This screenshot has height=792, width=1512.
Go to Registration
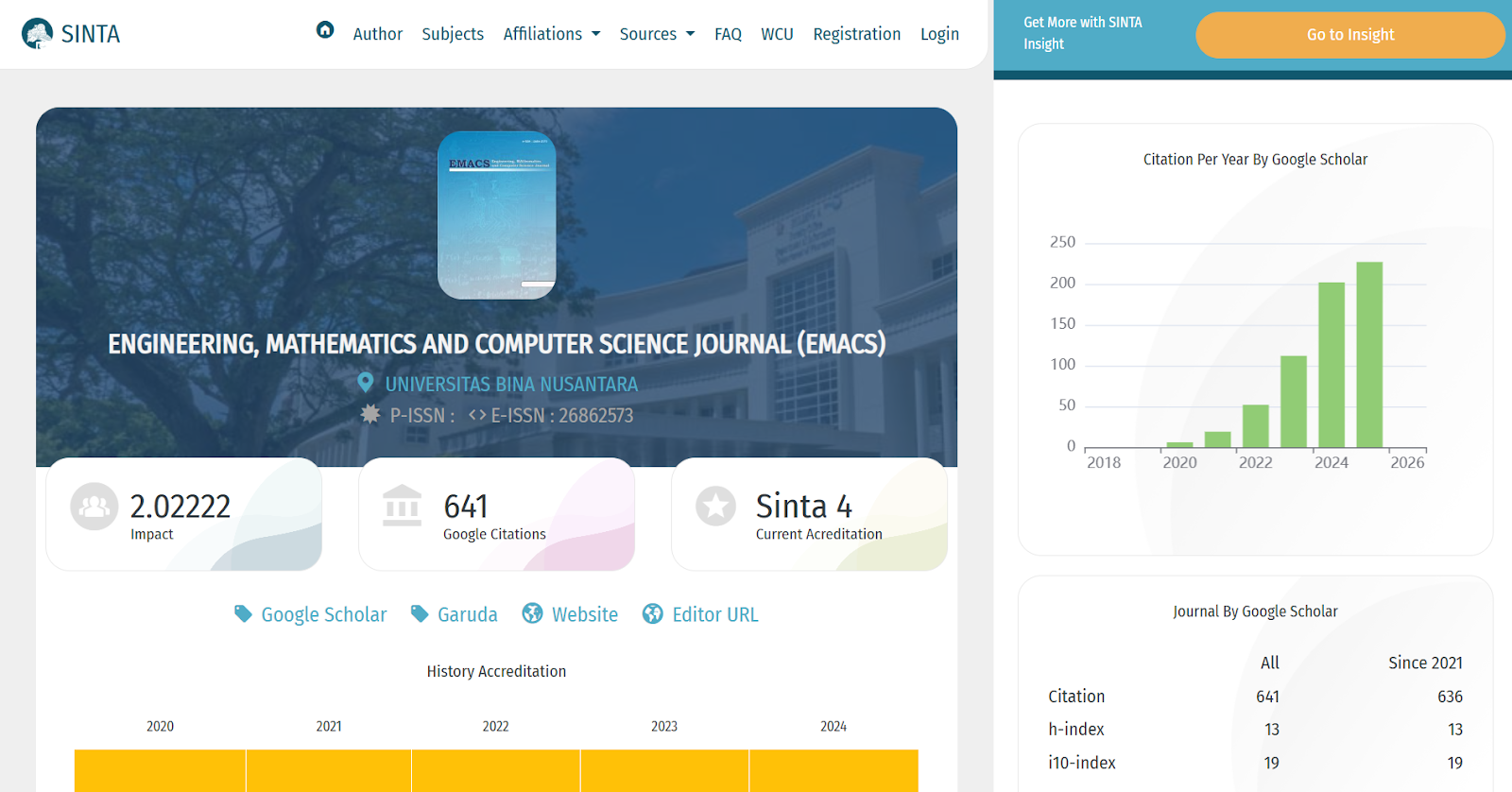pos(857,34)
